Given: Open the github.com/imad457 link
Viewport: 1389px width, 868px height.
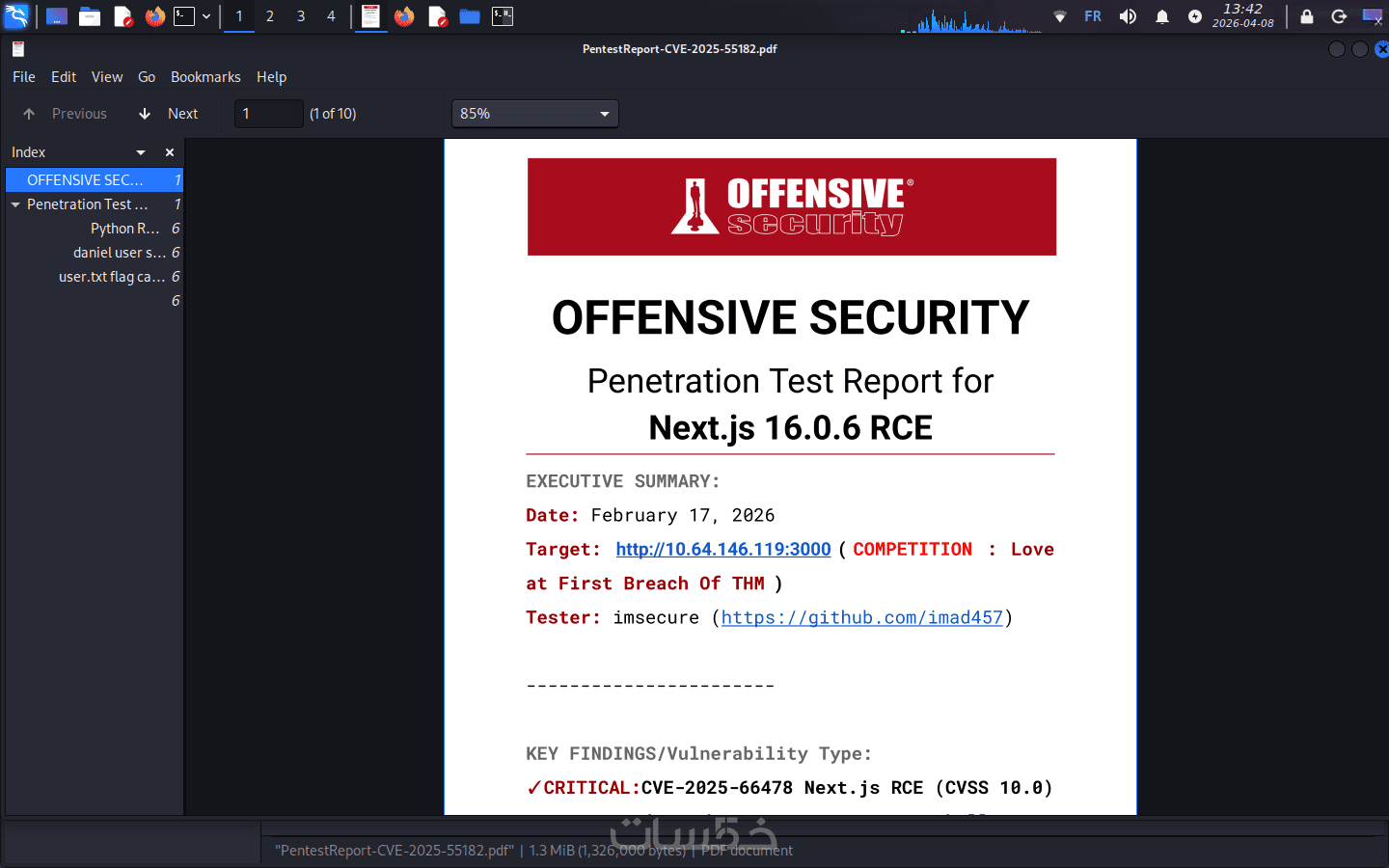Looking at the screenshot, I should 862,617.
